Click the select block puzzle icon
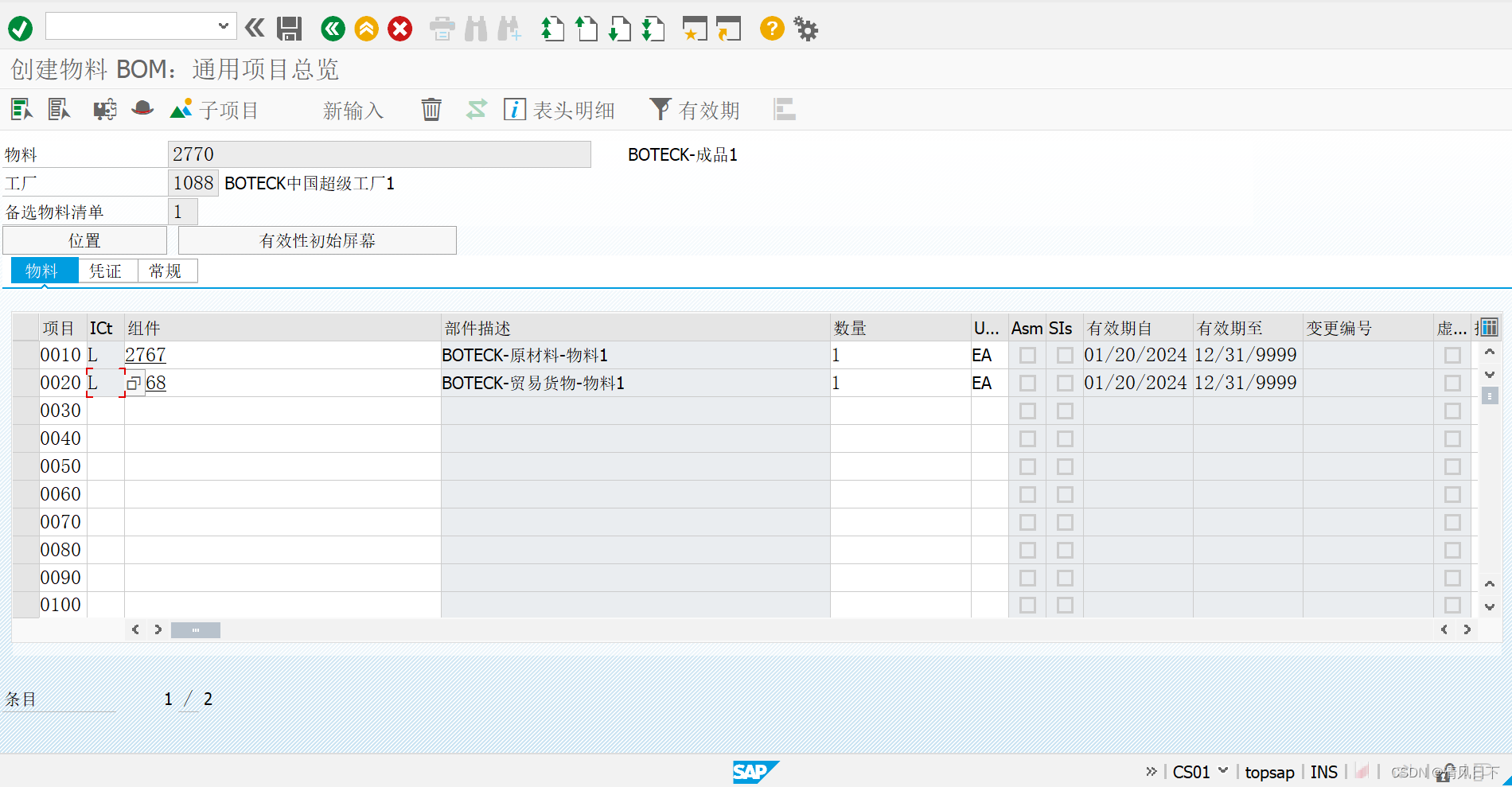 pos(104,109)
